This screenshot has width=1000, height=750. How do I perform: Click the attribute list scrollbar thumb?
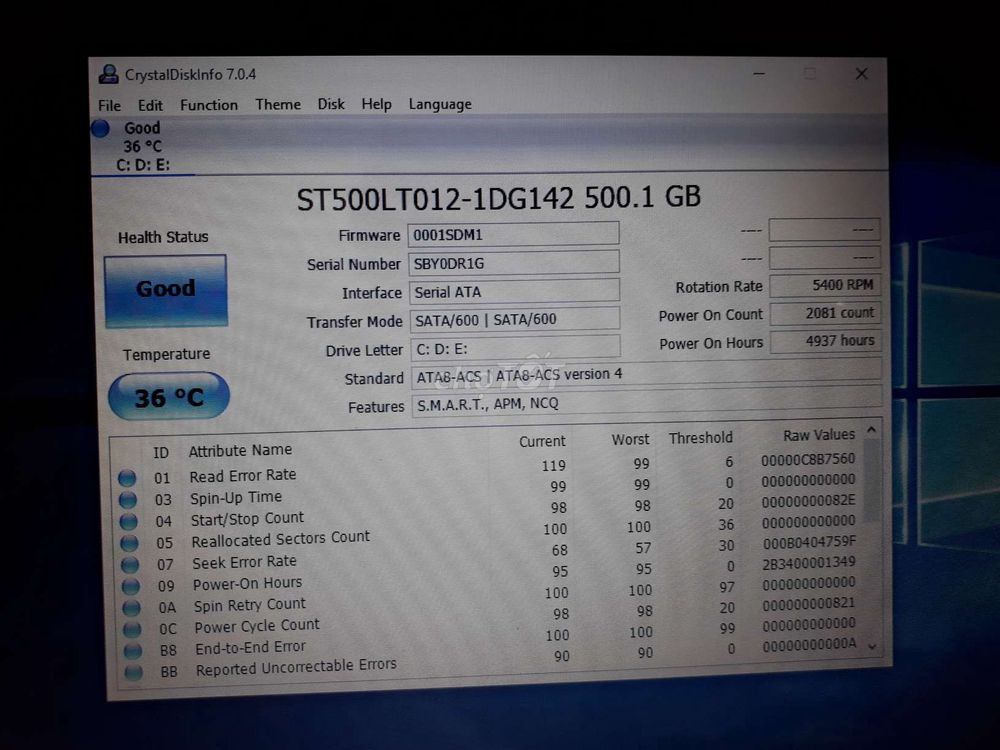pos(871,482)
